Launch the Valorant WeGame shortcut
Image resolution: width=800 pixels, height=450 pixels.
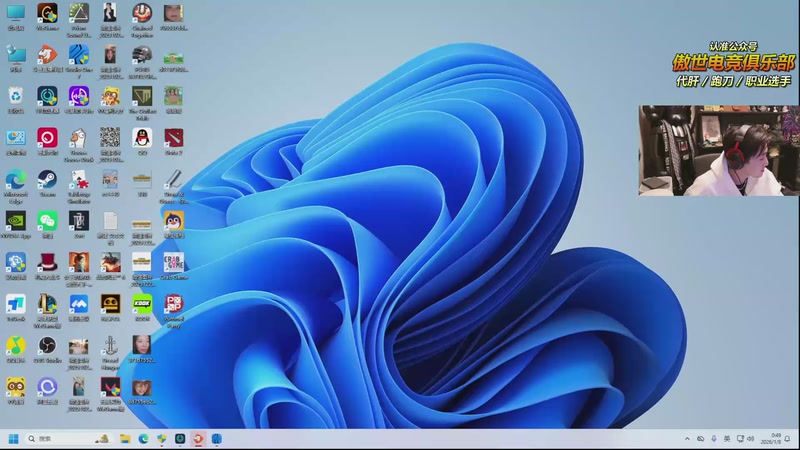tap(110, 387)
